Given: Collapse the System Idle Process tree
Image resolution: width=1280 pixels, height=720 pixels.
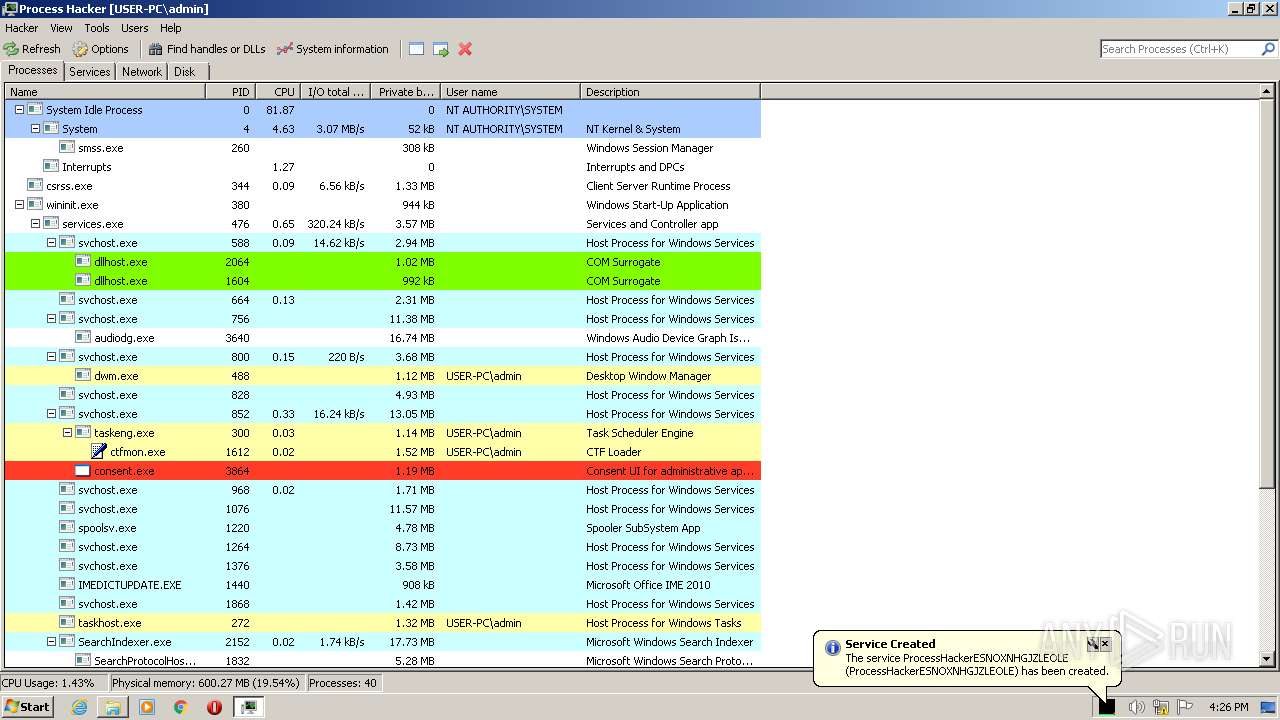Looking at the screenshot, I should tap(19, 110).
